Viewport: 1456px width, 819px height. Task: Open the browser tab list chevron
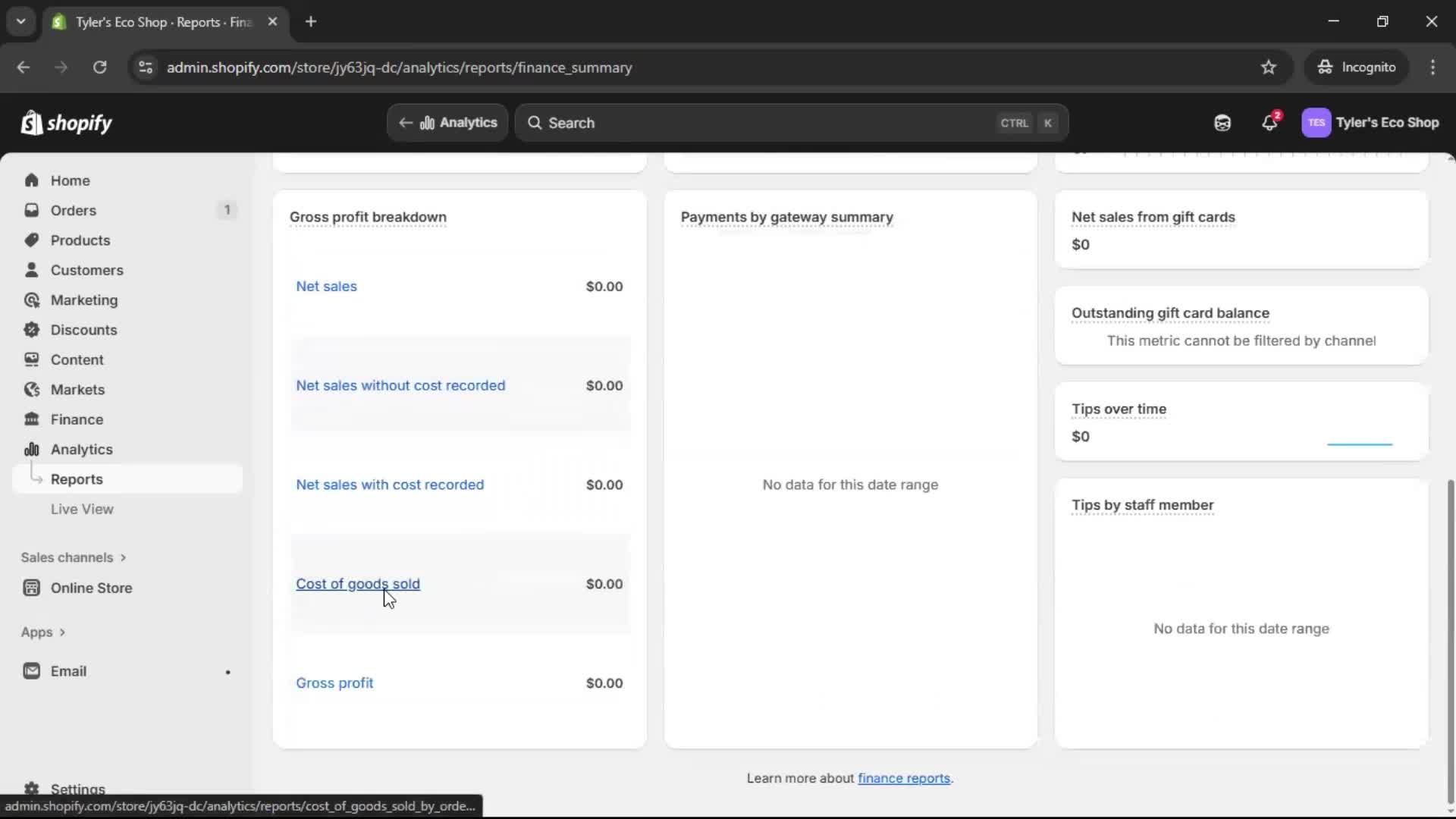tap(21, 21)
